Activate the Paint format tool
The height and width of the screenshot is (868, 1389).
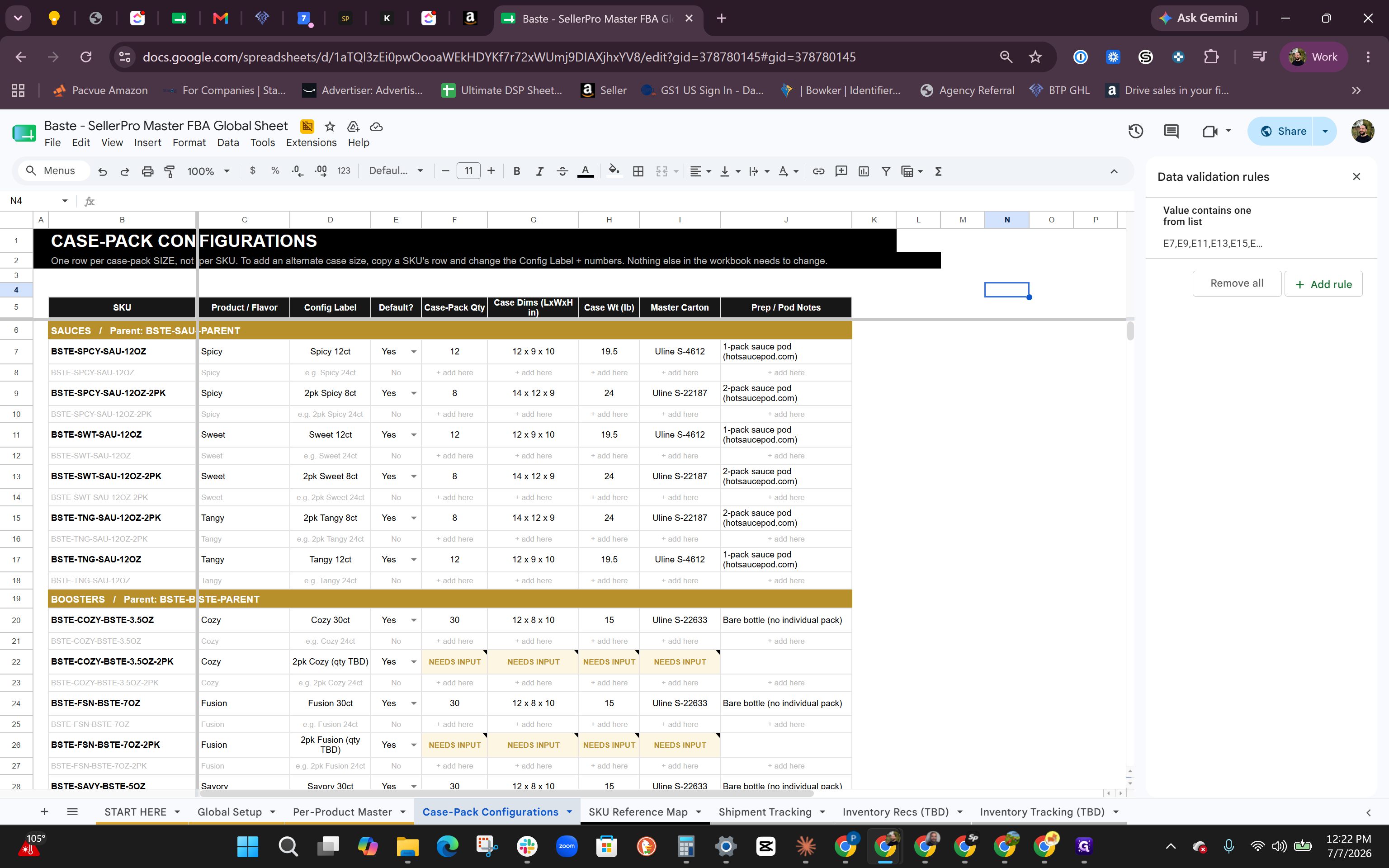click(x=169, y=171)
